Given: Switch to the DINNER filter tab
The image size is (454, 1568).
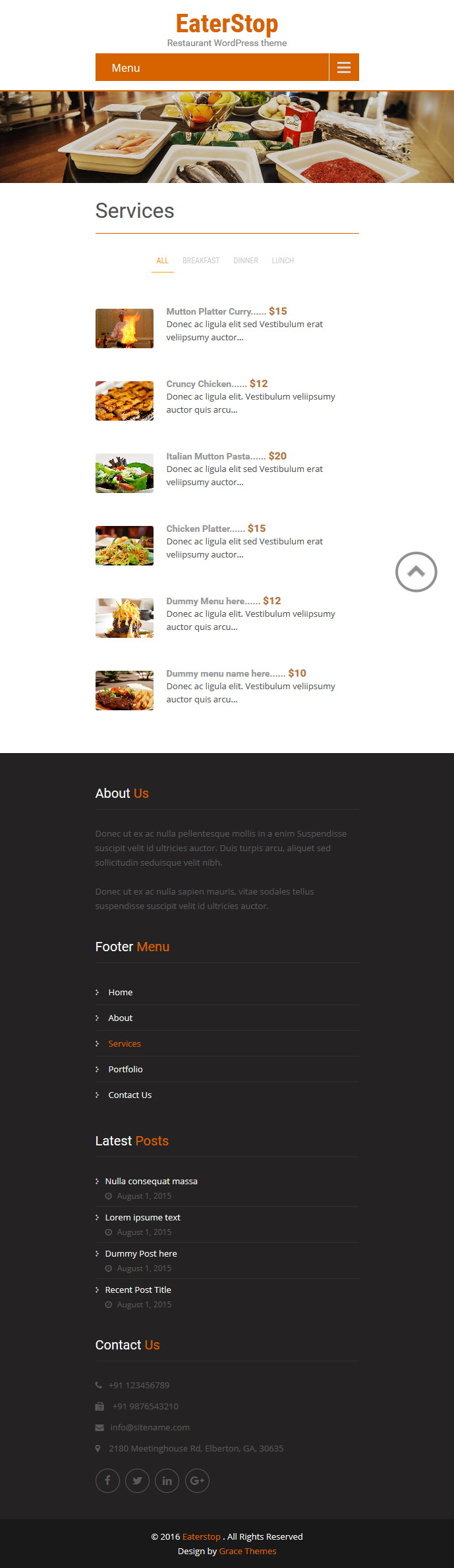Looking at the screenshot, I should pos(246,261).
